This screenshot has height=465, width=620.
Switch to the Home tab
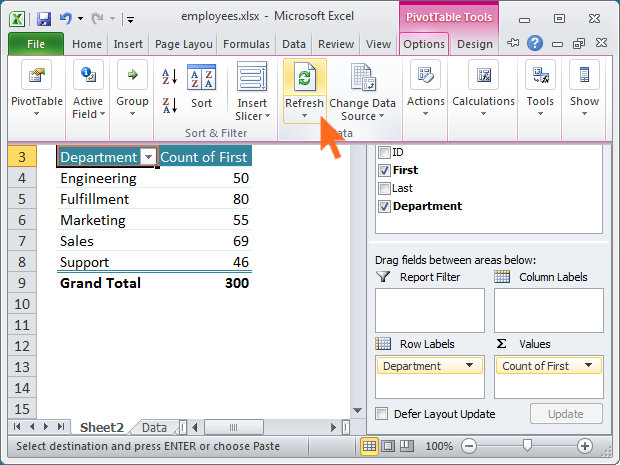point(87,44)
